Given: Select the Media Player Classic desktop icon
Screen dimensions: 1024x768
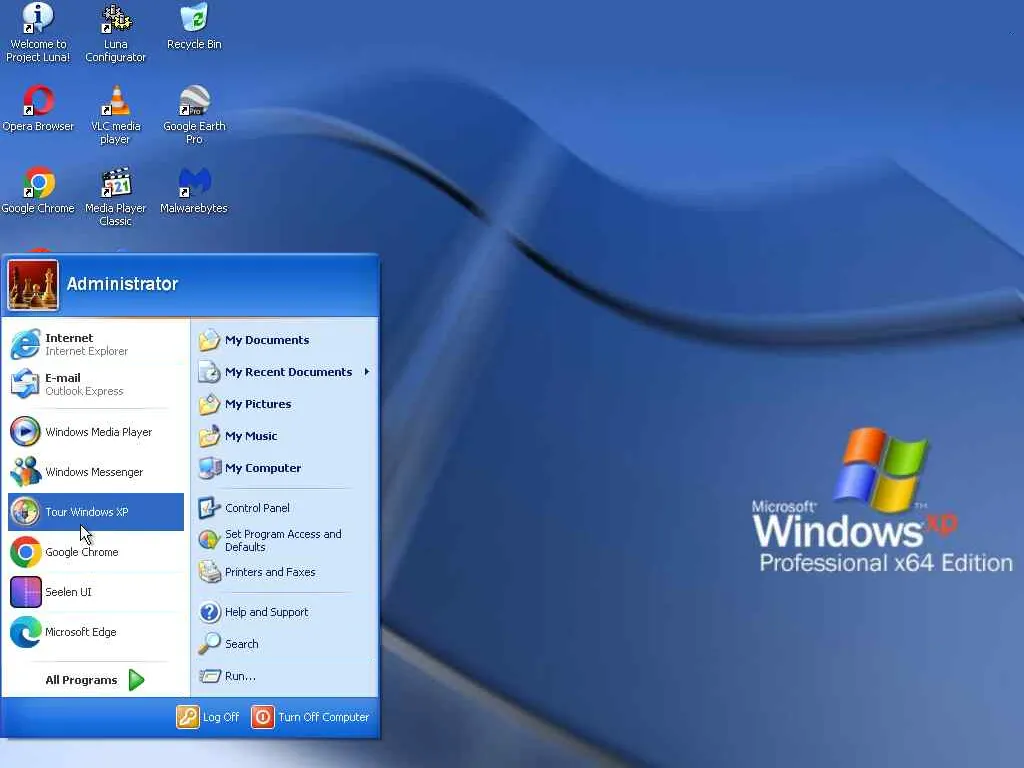Looking at the screenshot, I should click(x=116, y=197).
